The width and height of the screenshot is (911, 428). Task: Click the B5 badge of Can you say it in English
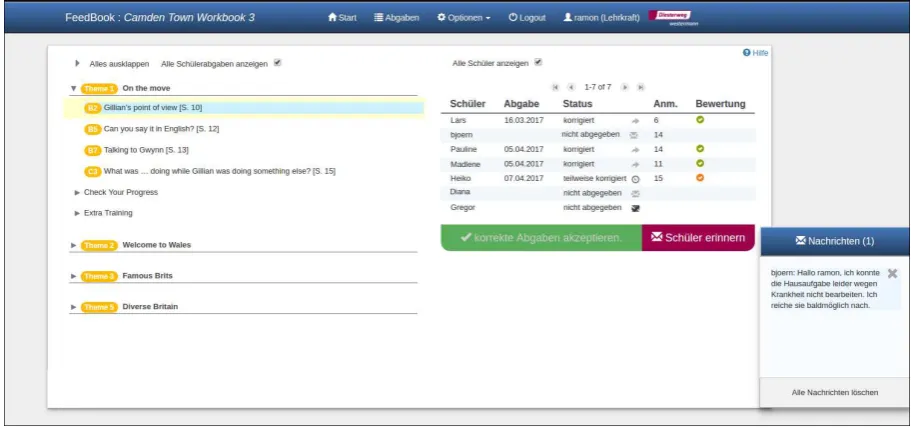tap(93, 130)
